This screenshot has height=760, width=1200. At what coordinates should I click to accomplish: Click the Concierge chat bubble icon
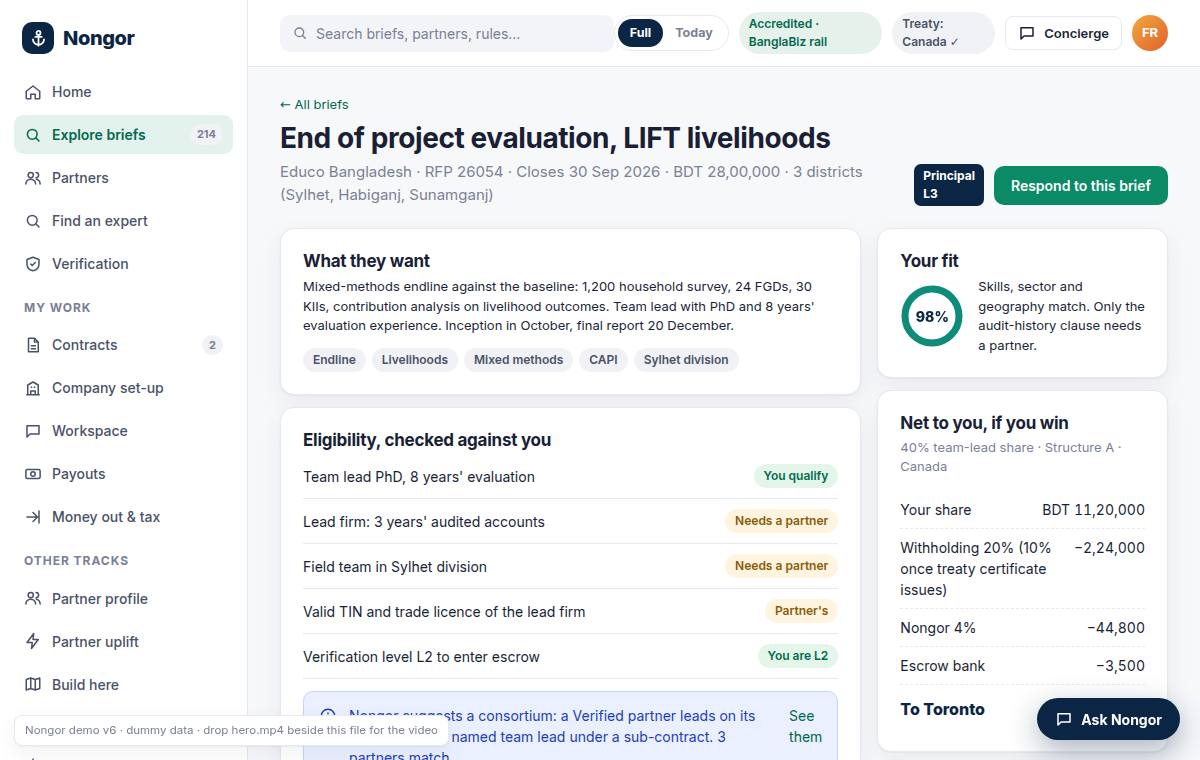coord(1027,34)
